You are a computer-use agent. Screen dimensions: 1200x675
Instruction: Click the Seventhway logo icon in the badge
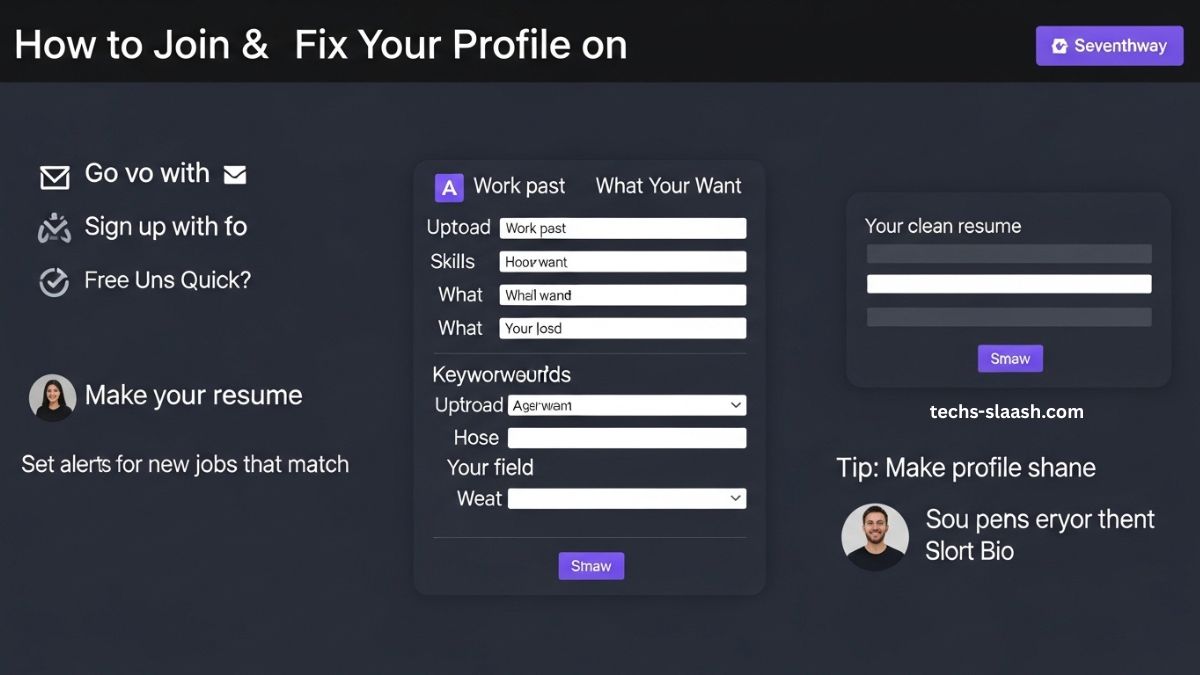1059,45
